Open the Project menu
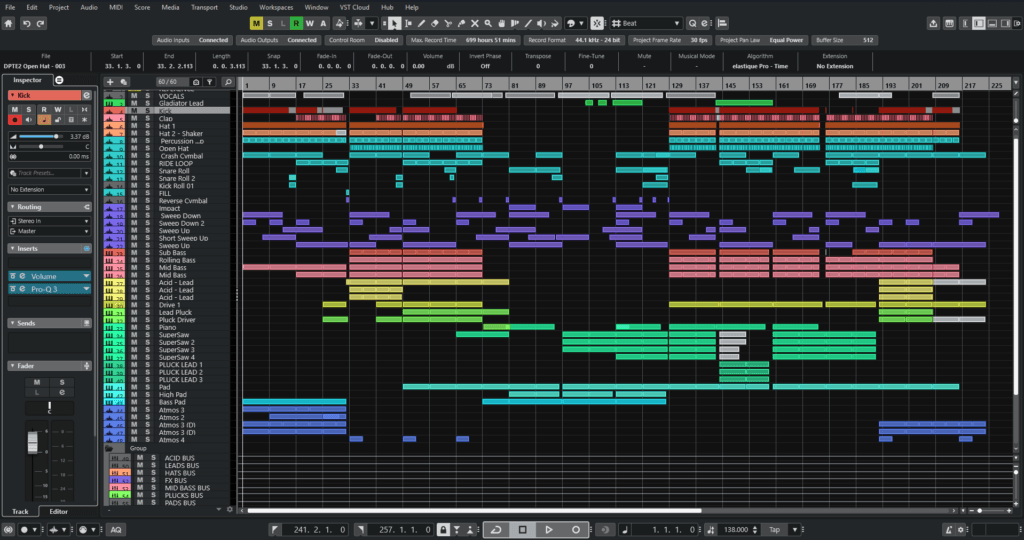Viewport: 1024px width, 540px height. (59, 7)
